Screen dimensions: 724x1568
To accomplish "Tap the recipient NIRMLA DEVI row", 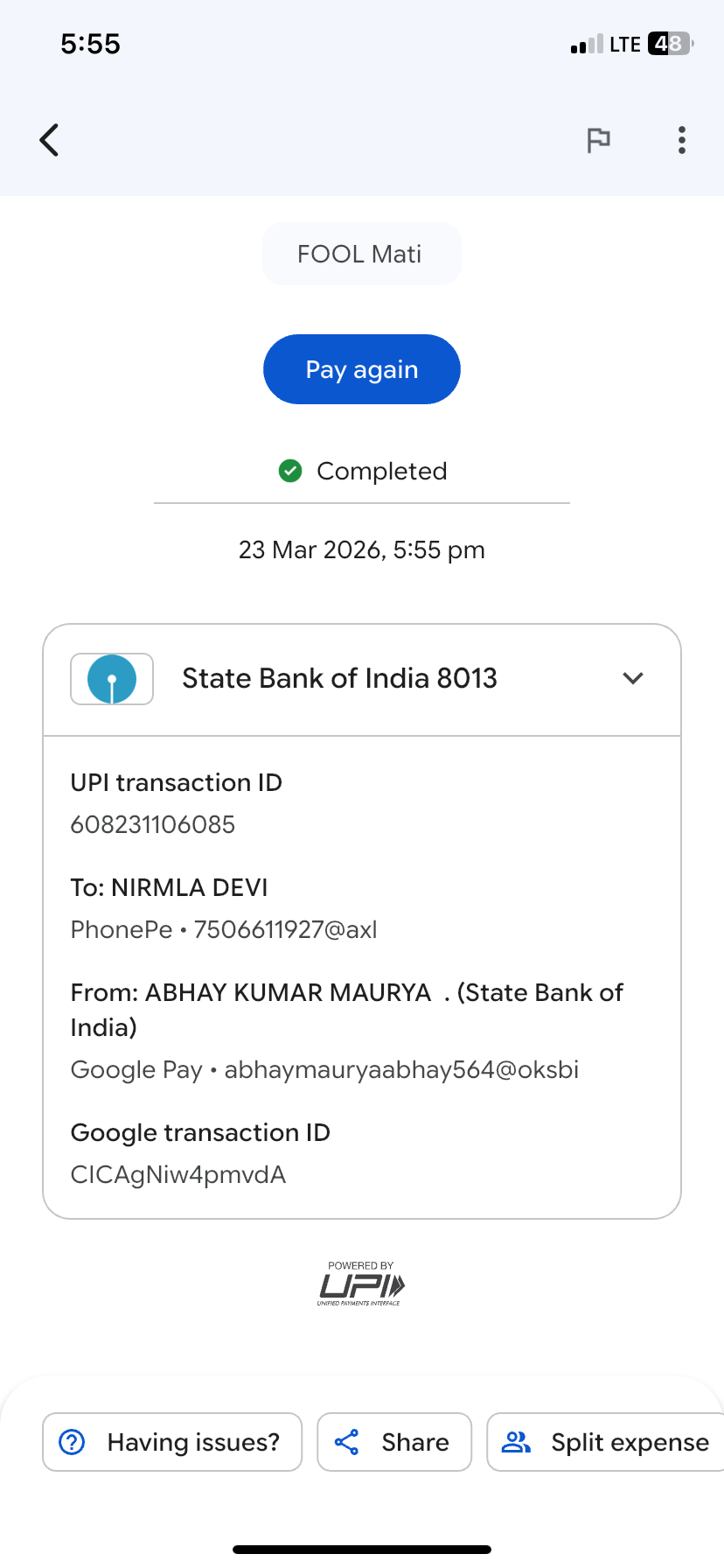I will [x=170, y=887].
